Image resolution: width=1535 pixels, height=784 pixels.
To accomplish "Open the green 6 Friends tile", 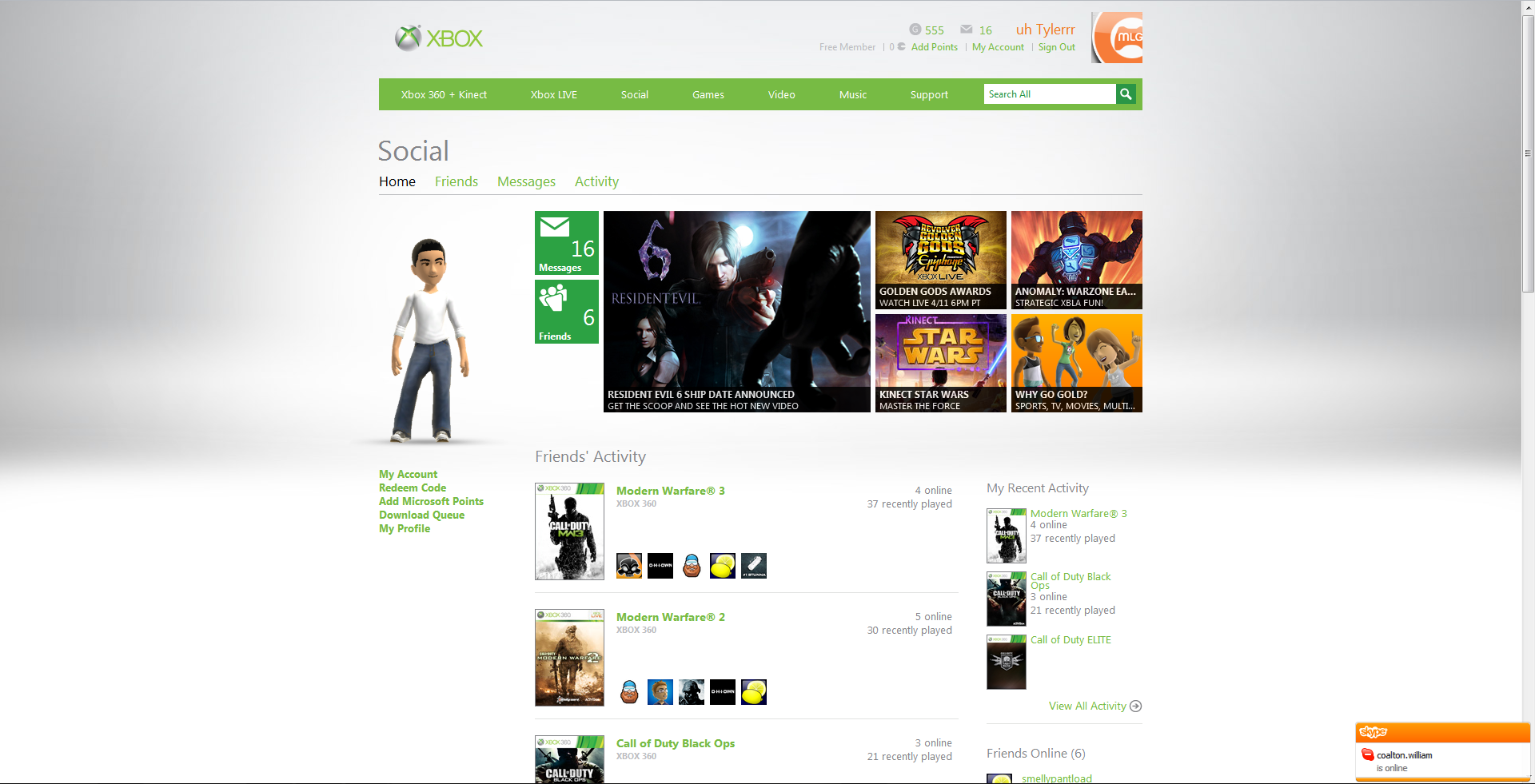I will [x=567, y=312].
